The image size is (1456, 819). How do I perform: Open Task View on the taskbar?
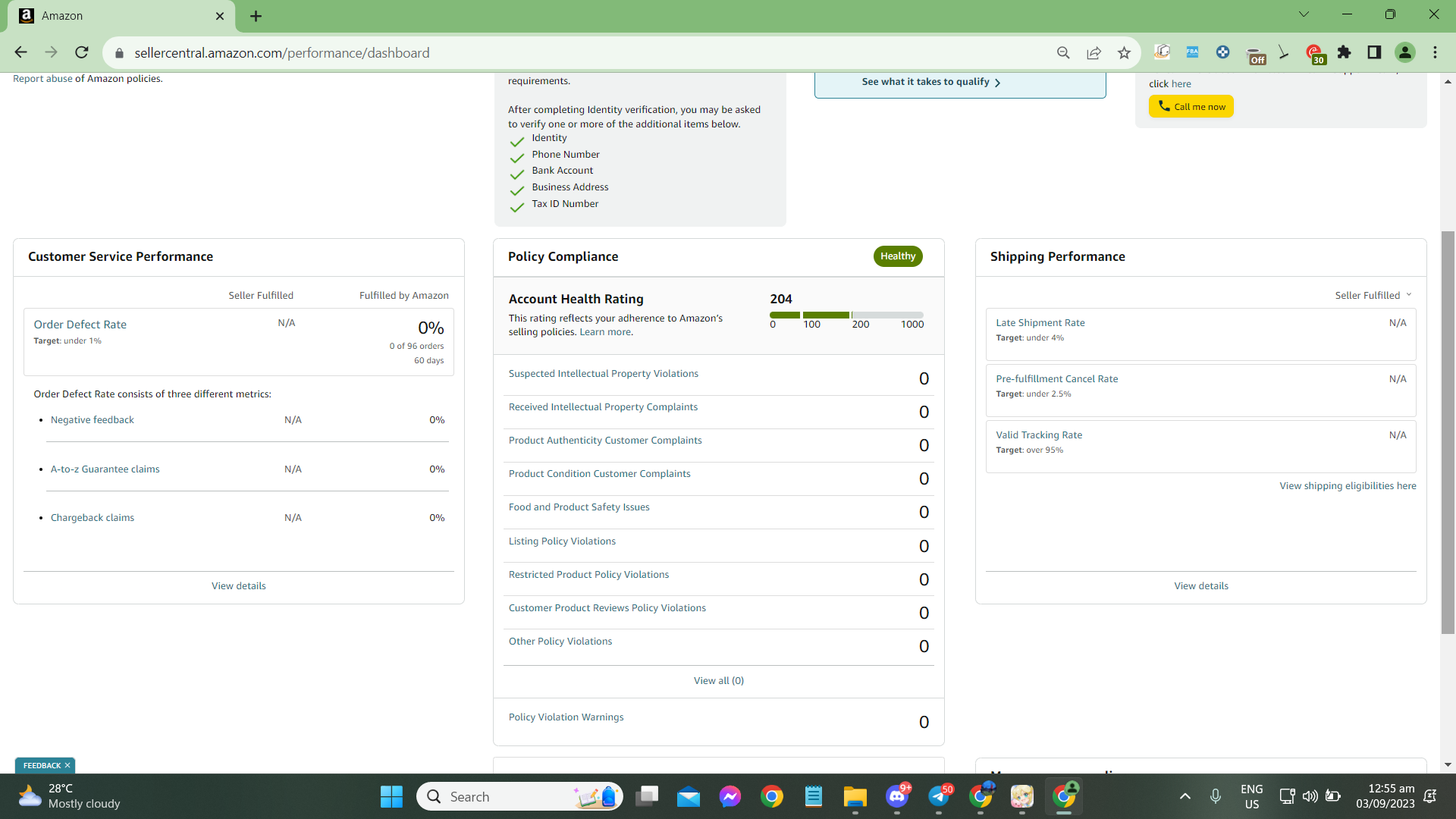point(647,797)
